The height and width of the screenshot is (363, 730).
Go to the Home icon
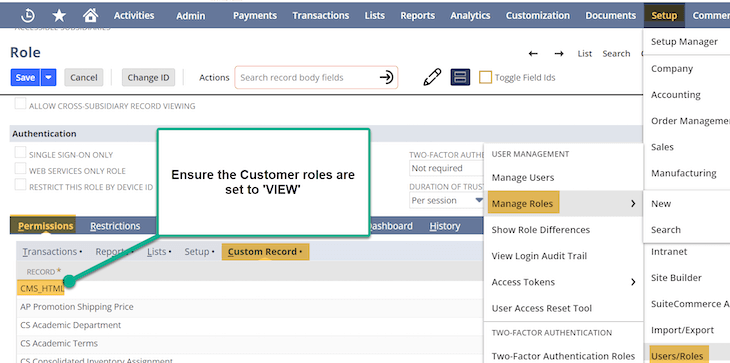(90, 15)
